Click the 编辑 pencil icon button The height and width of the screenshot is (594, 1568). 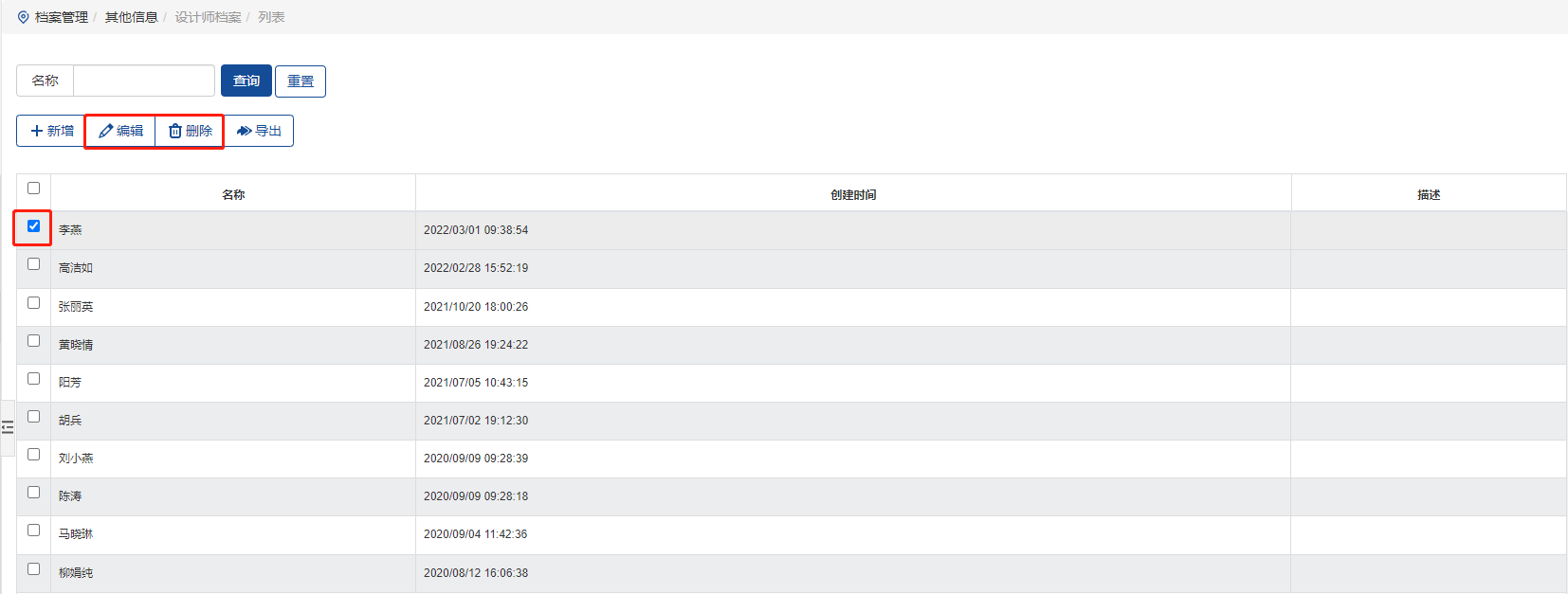[106, 131]
